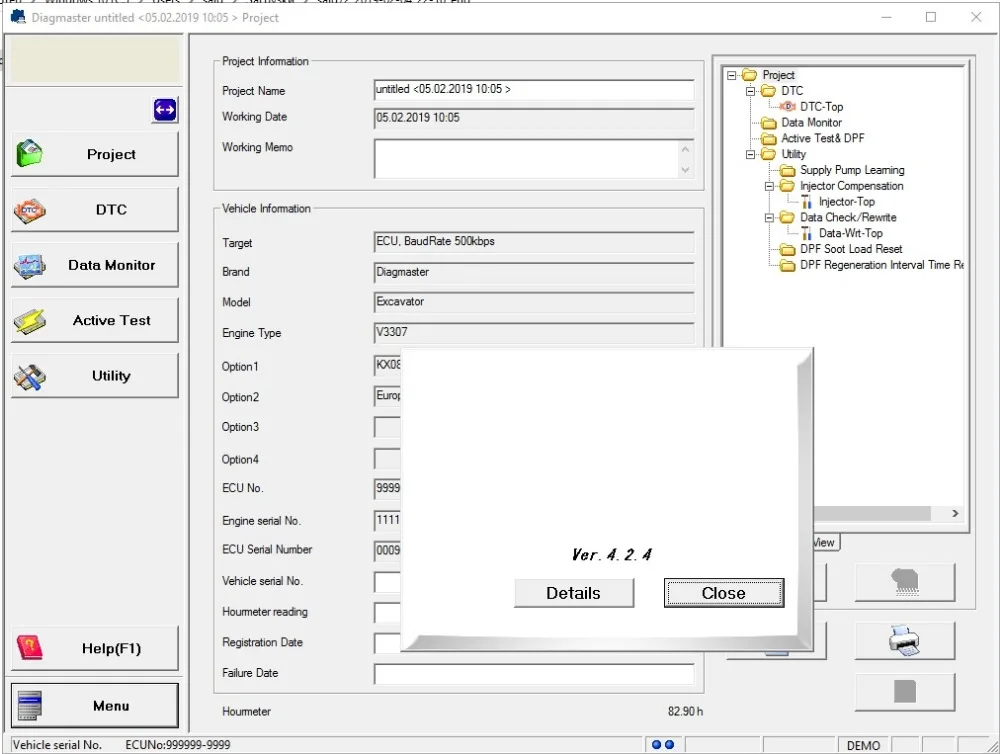Click the grayed ECU chip icon button
Screen dimensions: 1000x754
point(904,582)
